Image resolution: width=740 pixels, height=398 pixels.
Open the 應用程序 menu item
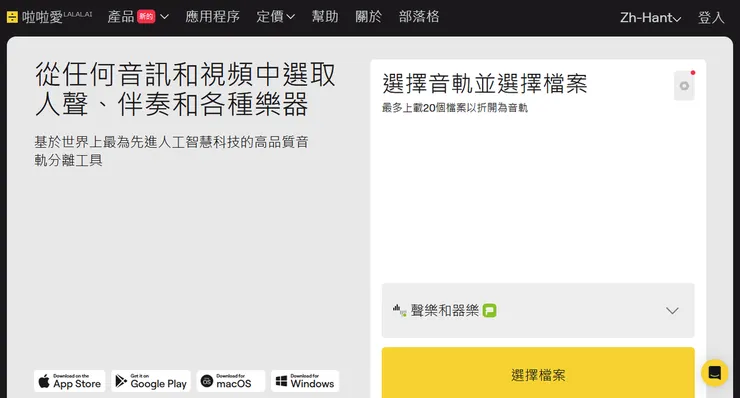[212, 17]
